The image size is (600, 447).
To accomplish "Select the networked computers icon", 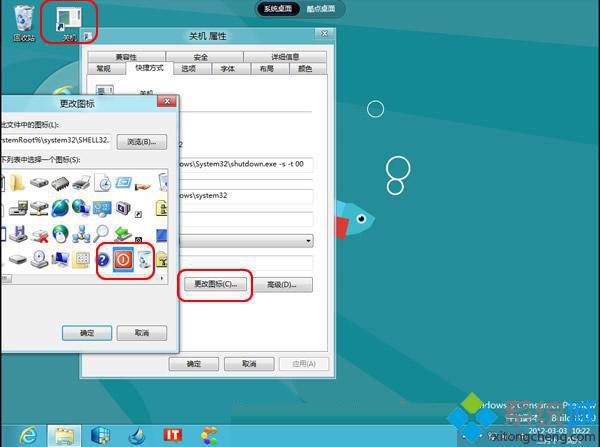I will (81, 234).
